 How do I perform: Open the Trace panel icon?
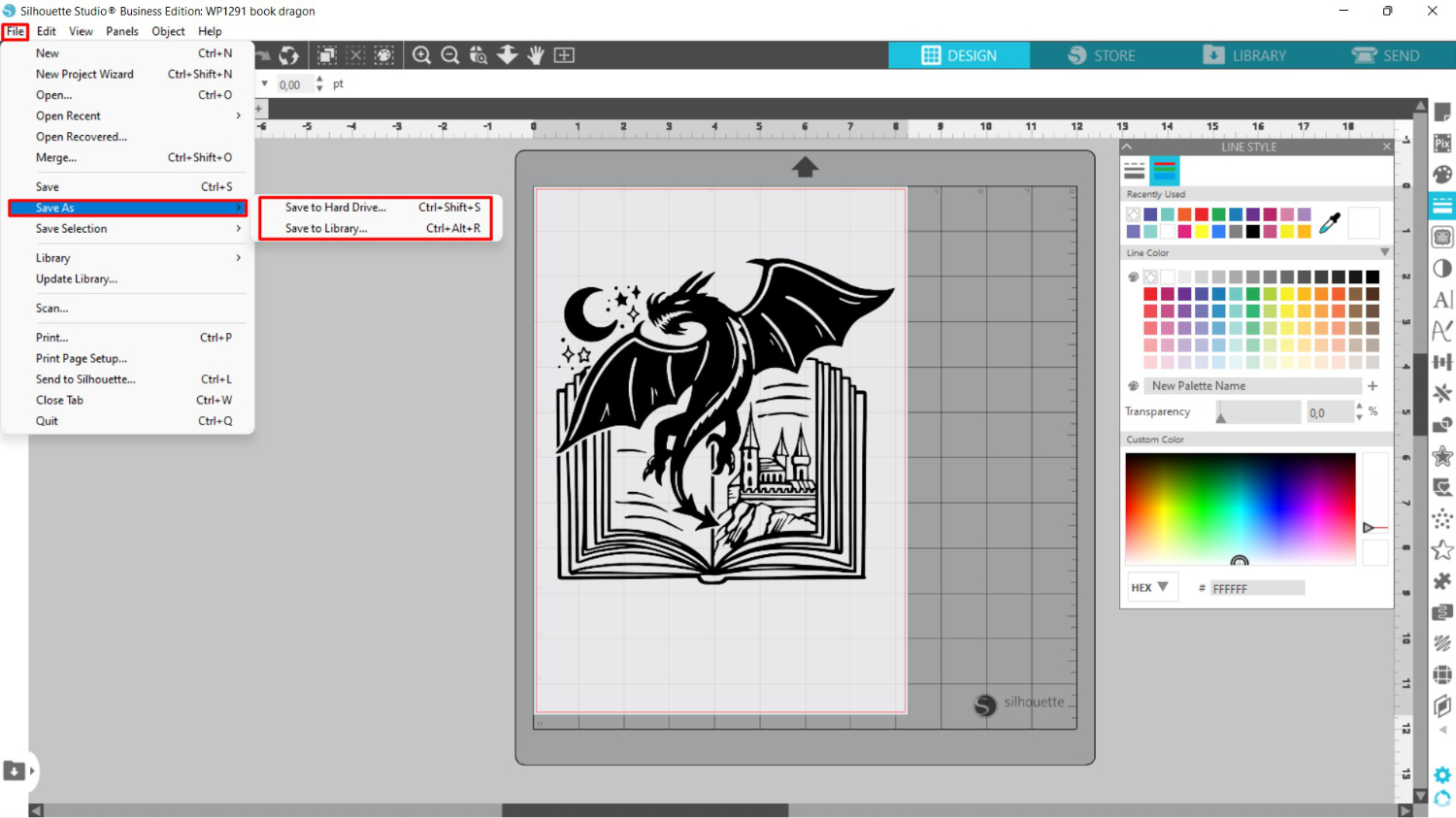coord(1442,237)
